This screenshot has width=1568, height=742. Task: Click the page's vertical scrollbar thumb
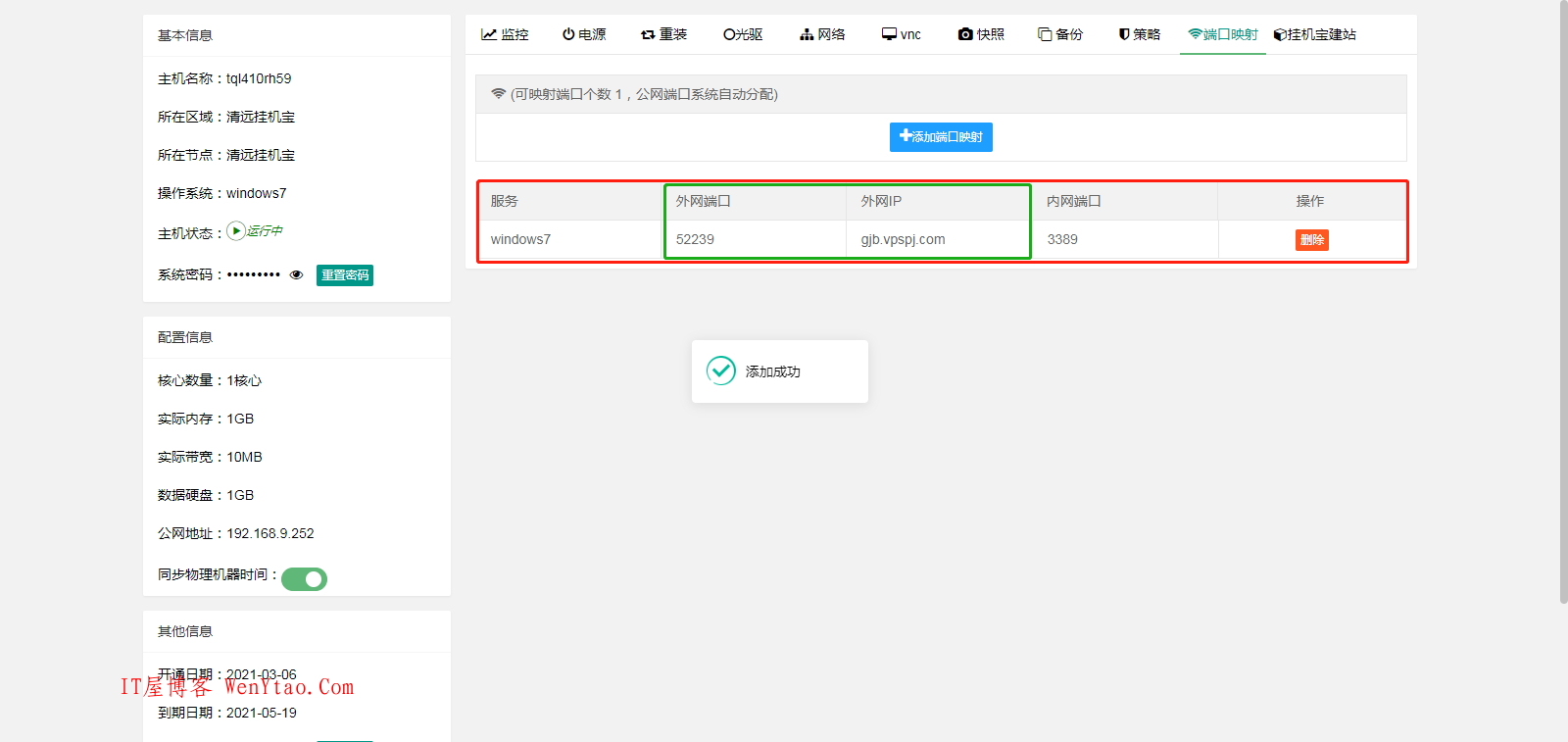click(x=1563, y=302)
